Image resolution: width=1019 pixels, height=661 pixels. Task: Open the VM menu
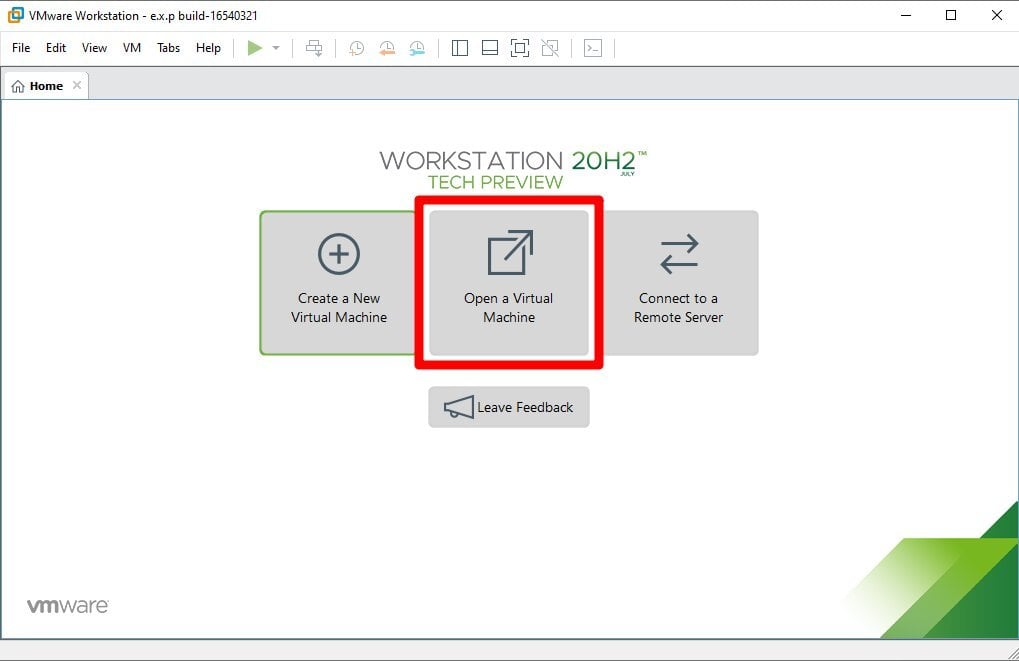click(132, 47)
